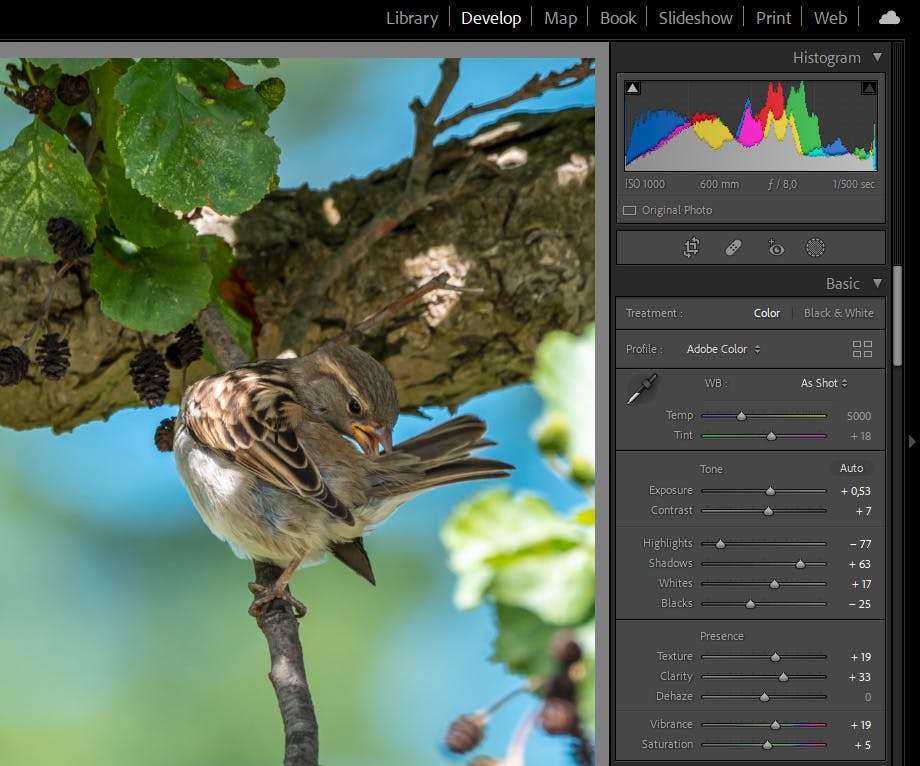920x766 pixels.
Task: Enable the Original Photo checkbox
Action: (x=629, y=211)
